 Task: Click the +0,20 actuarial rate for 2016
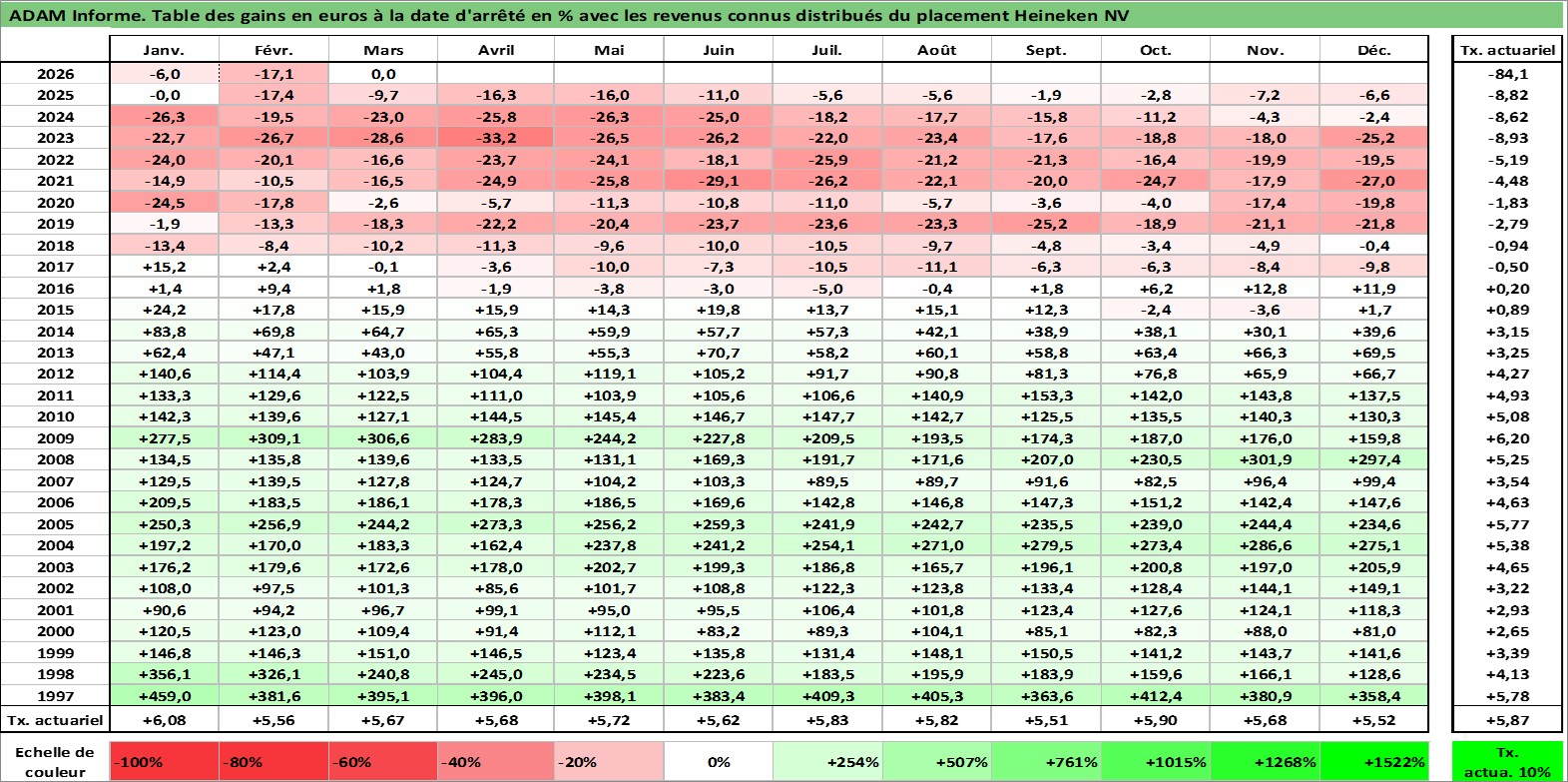point(1507,289)
